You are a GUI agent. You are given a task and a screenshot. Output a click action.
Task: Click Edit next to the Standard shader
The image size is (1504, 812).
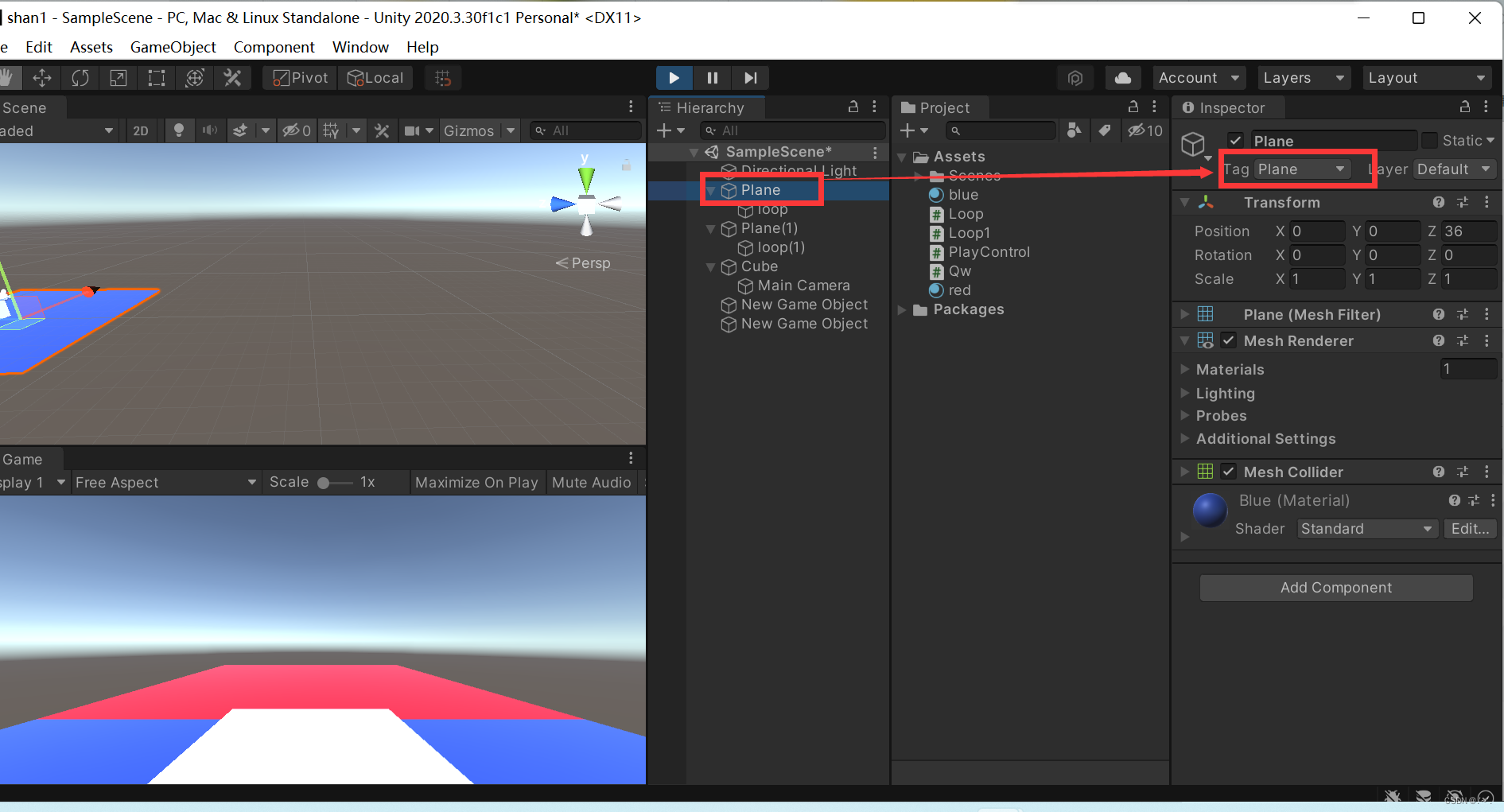(x=1469, y=528)
